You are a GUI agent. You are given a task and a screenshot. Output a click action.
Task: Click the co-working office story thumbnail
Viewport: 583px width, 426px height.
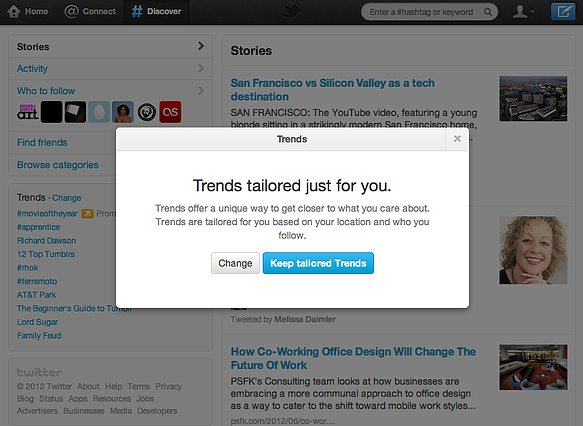point(533,367)
